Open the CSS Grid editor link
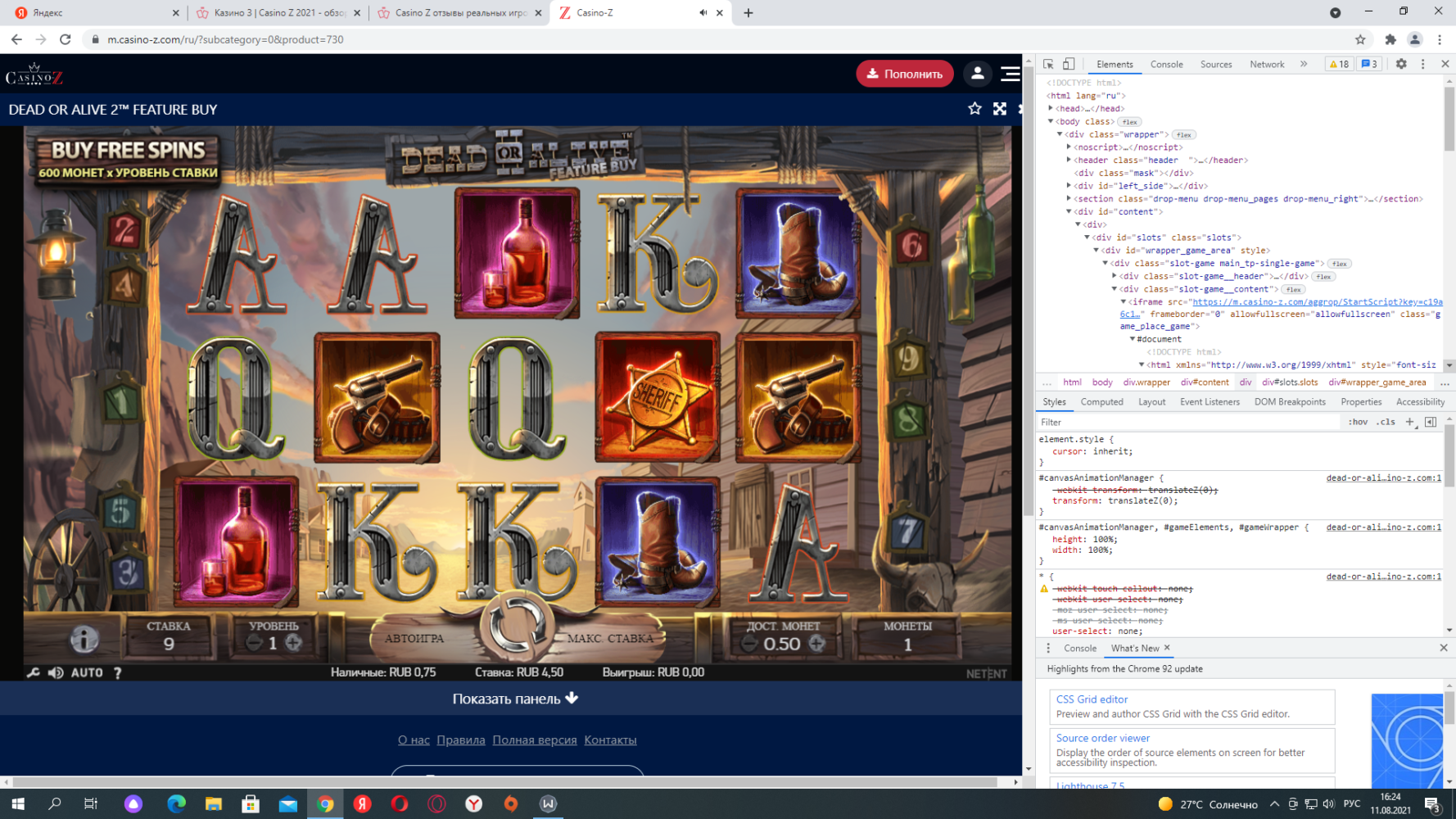Image resolution: width=1456 pixels, height=819 pixels. click(x=1092, y=699)
